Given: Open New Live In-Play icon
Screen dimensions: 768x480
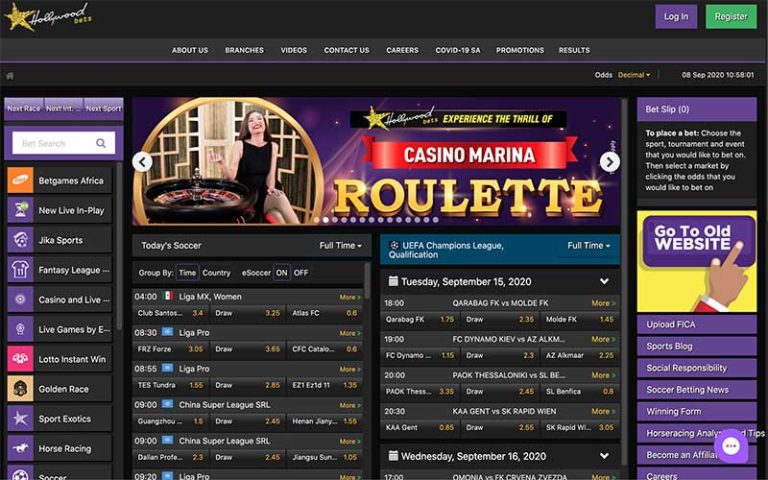Looking at the screenshot, I should click(21, 210).
